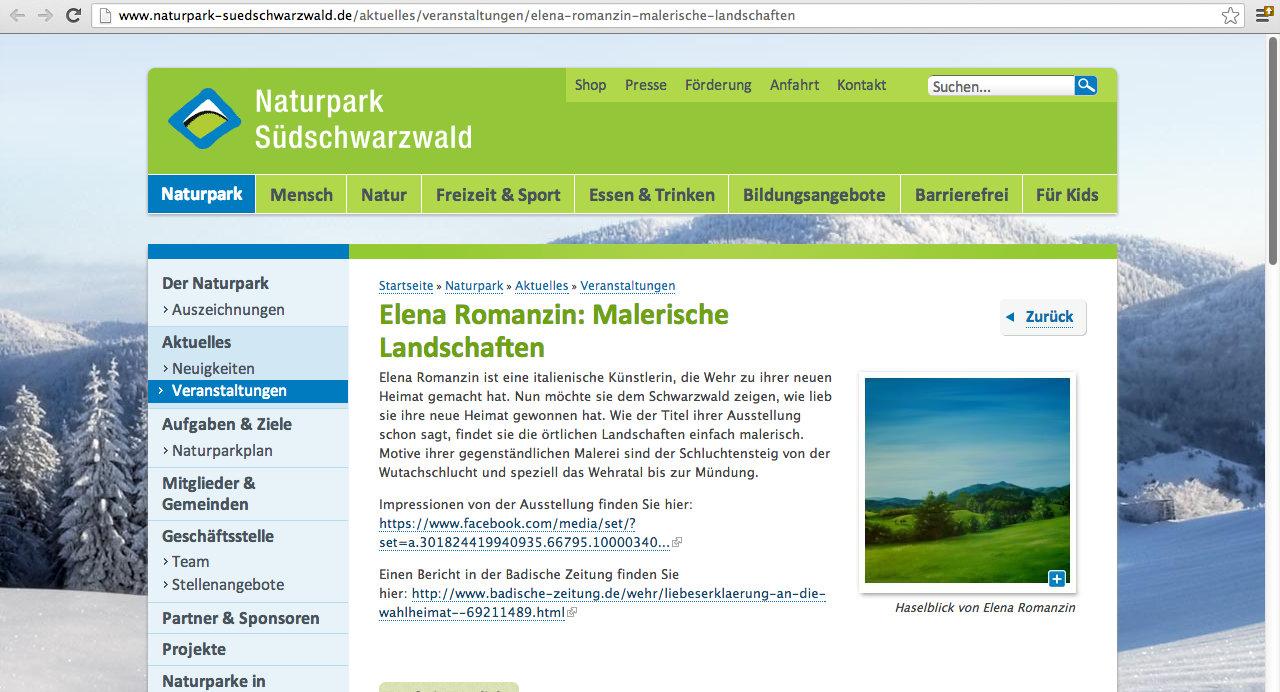Screen dimensions: 1280x692
Task: Select Stellenangebote in sidebar
Action: (228, 585)
